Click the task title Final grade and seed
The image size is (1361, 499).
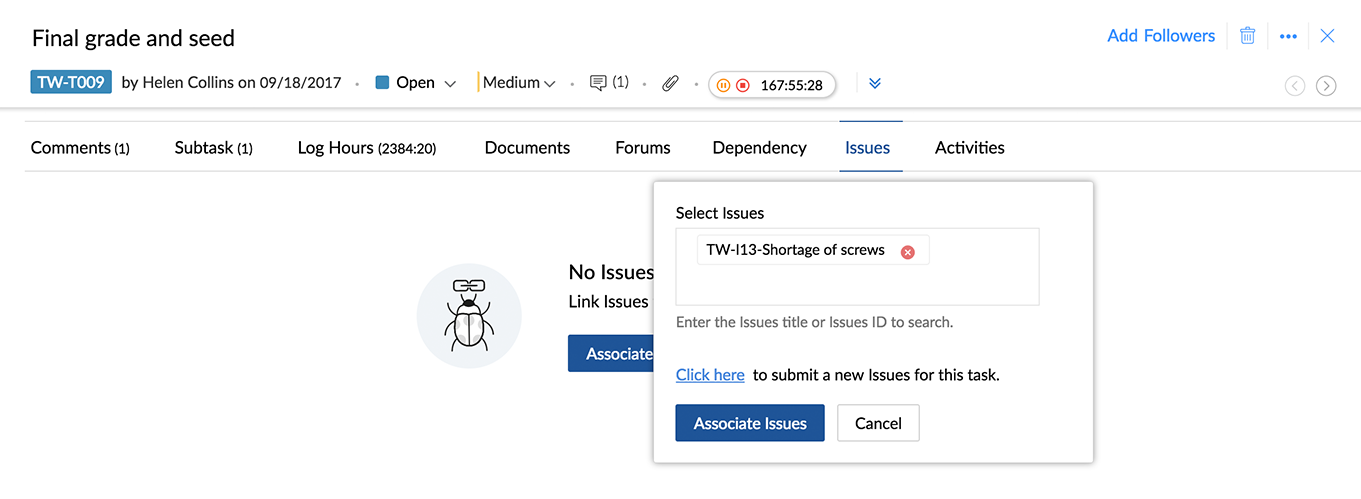133,39
